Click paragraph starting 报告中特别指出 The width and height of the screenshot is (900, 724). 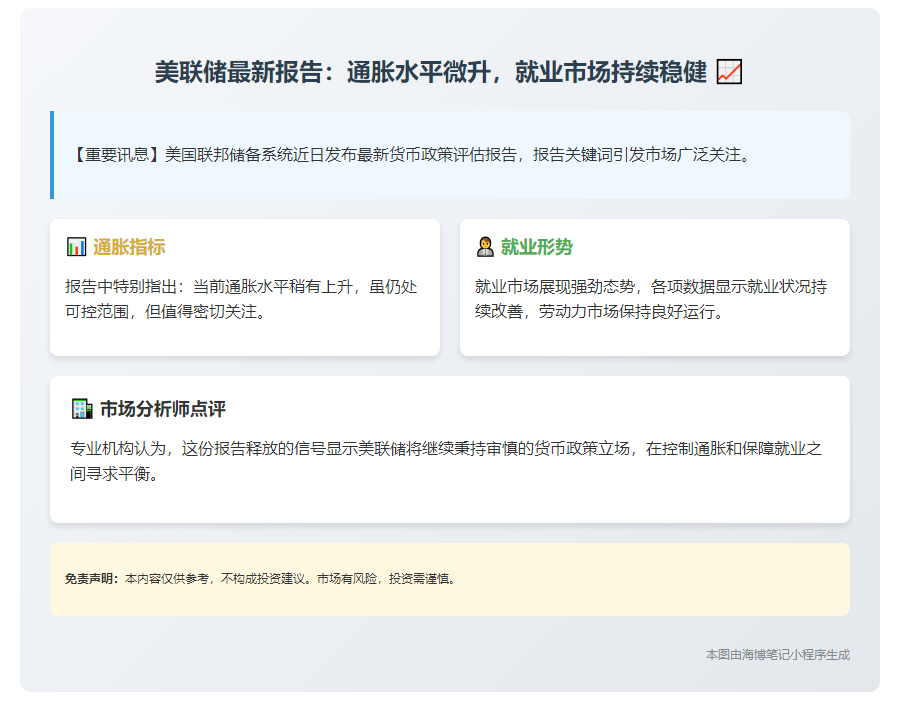tap(241, 299)
